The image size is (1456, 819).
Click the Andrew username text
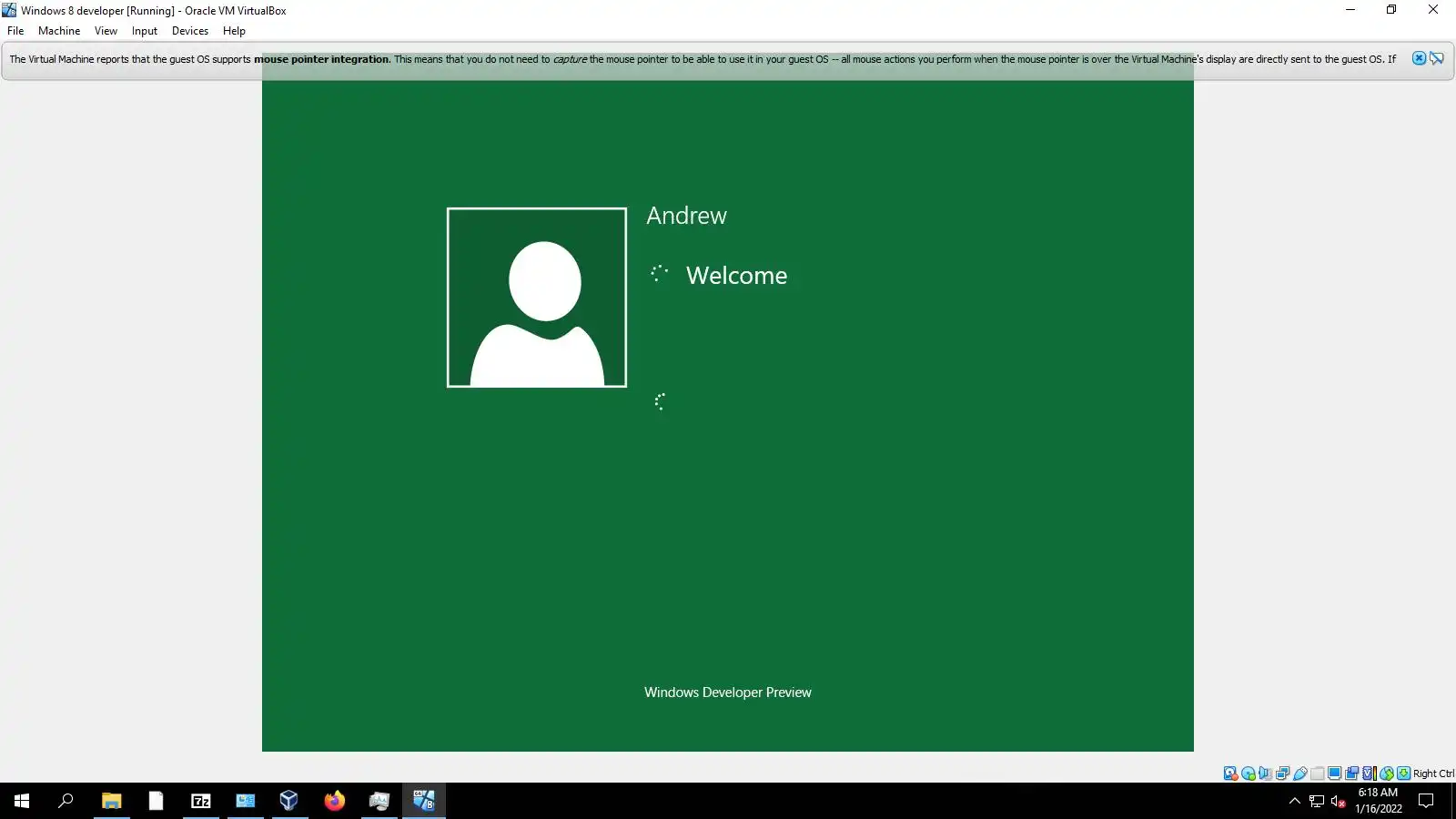686,216
